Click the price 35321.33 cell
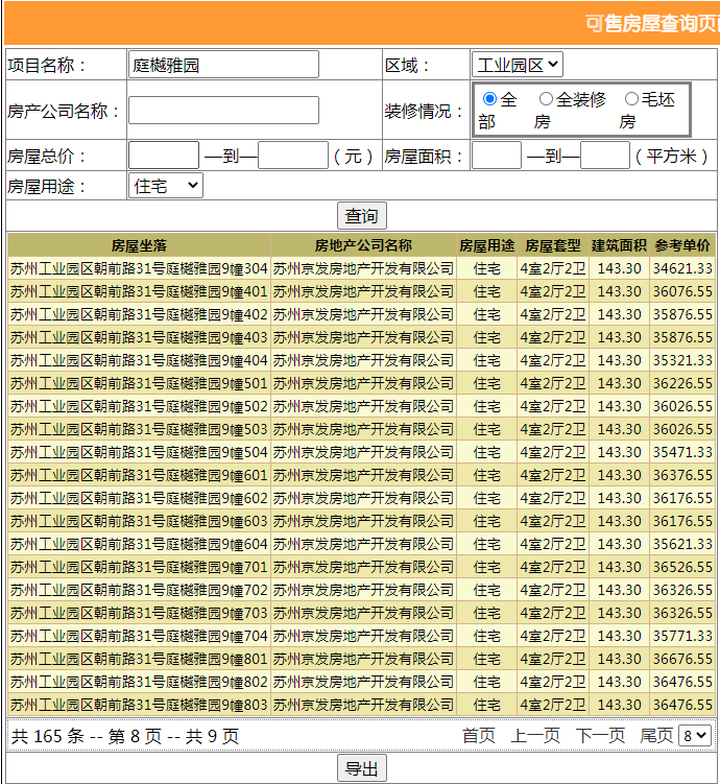 pyautogui.click(x=682, y=360)
